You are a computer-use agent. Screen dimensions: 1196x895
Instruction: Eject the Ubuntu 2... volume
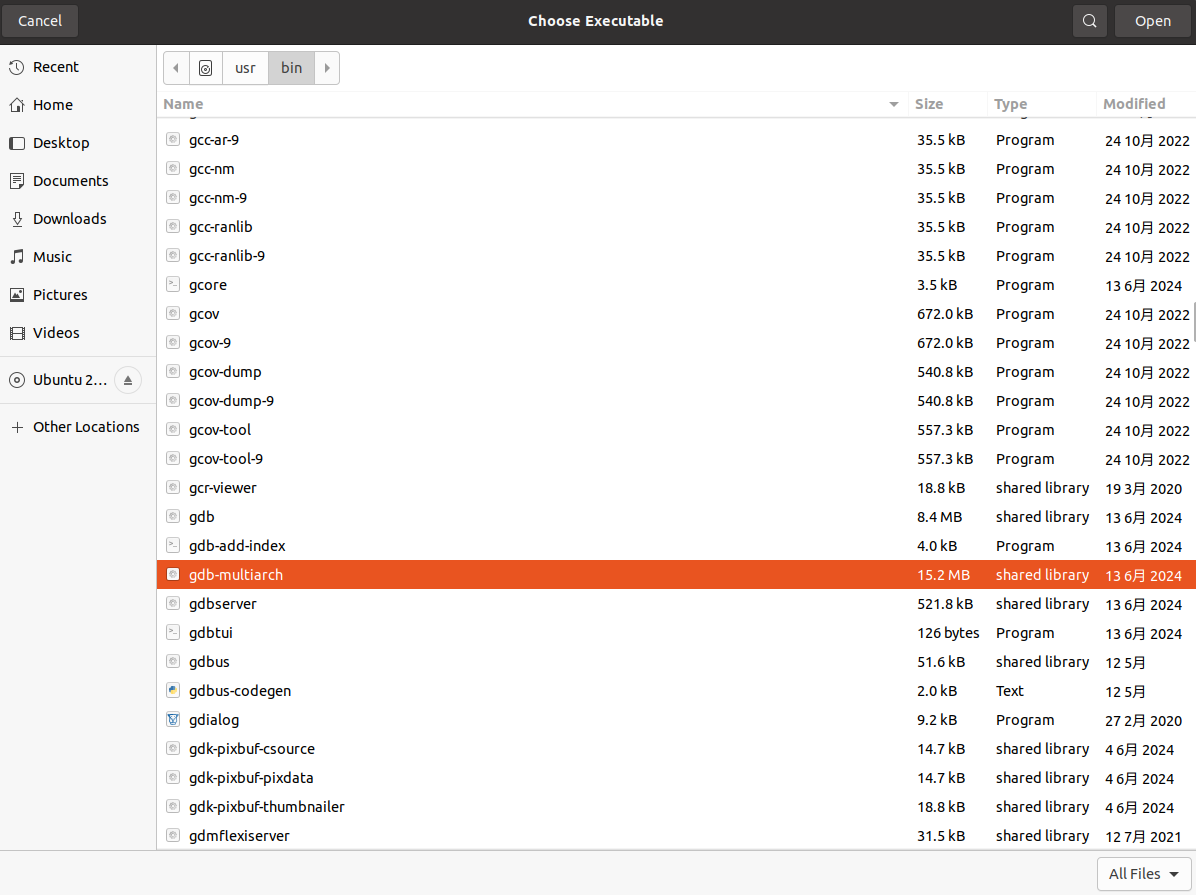point(128,380)
